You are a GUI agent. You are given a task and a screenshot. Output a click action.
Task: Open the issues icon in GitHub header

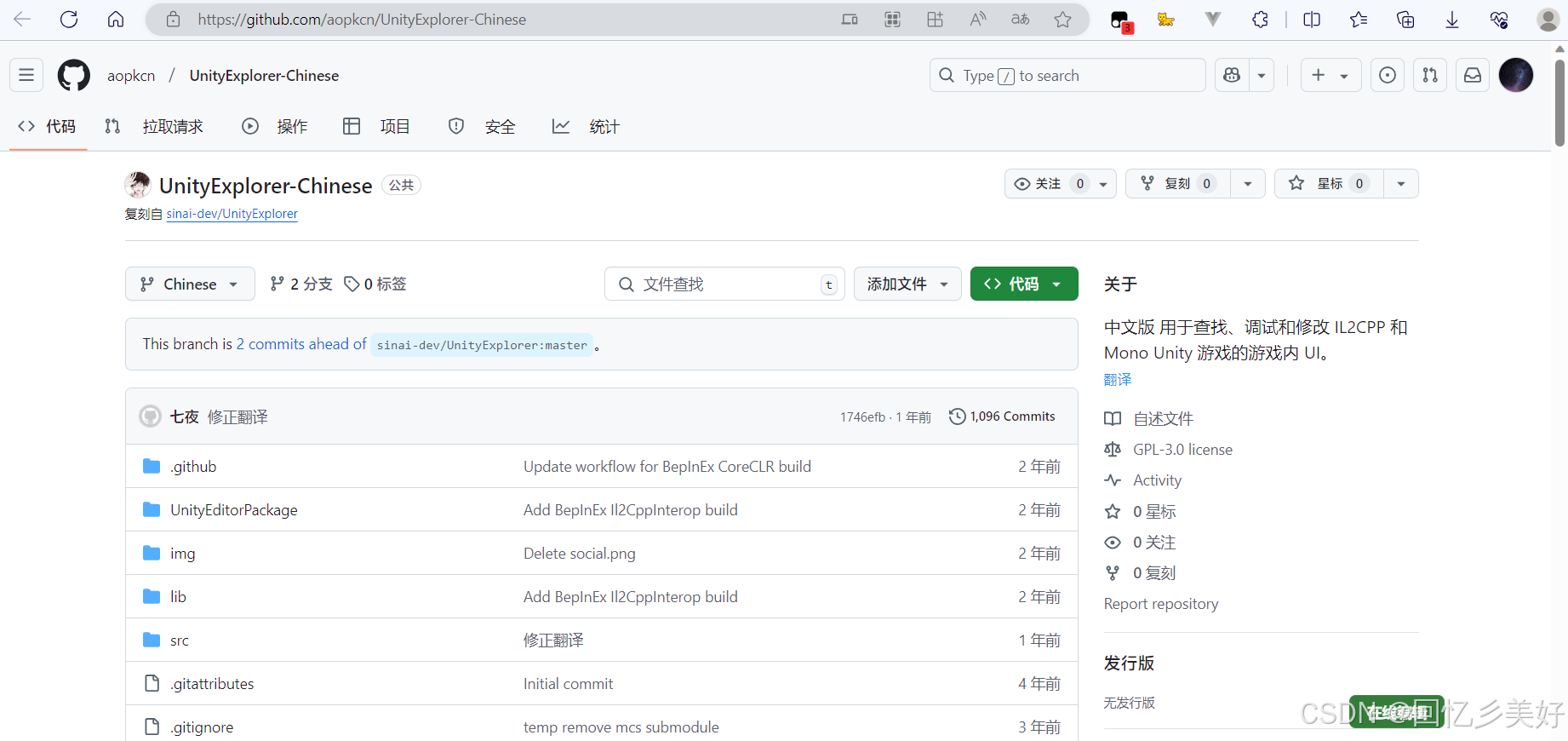pos(1388,75)
